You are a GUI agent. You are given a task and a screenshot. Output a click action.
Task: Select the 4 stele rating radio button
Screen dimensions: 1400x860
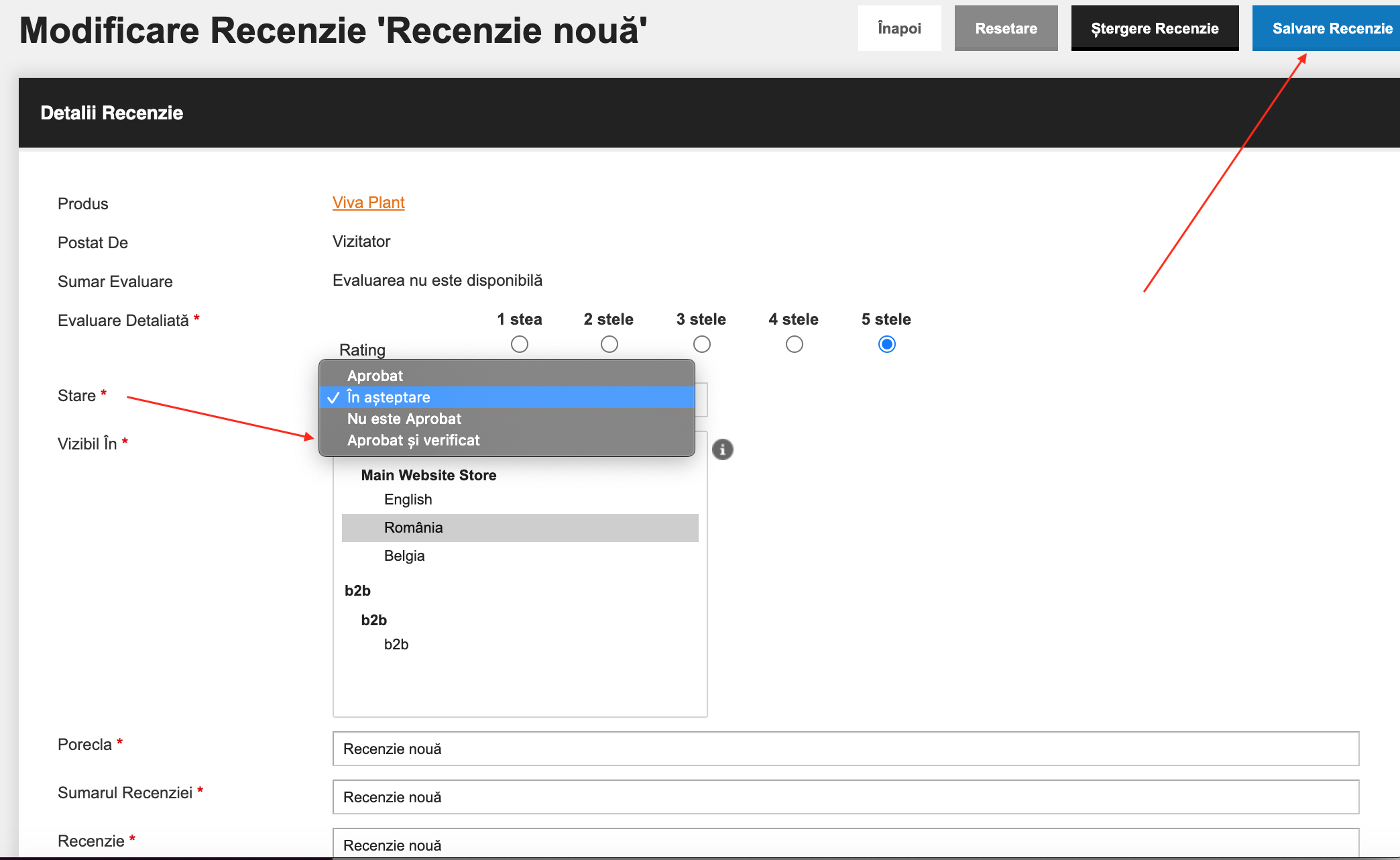tap(795, 344)
